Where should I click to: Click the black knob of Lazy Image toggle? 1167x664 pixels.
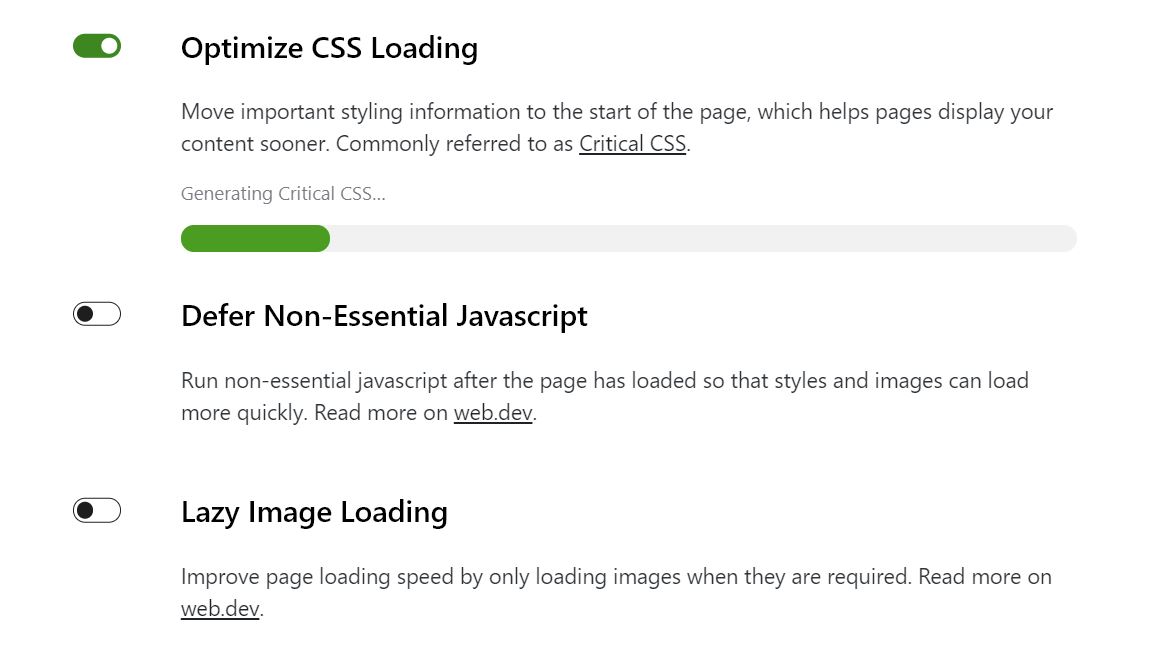click(x=85, y=511)
